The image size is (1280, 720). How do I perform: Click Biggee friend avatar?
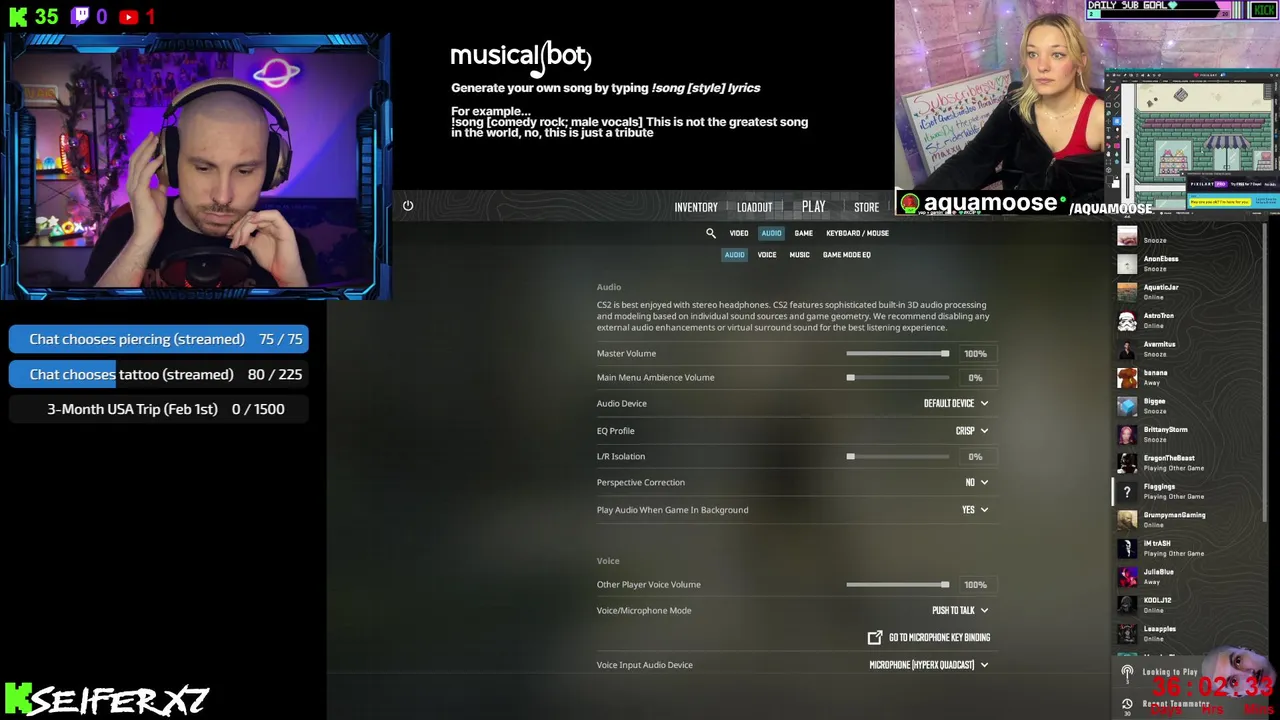1127,406
